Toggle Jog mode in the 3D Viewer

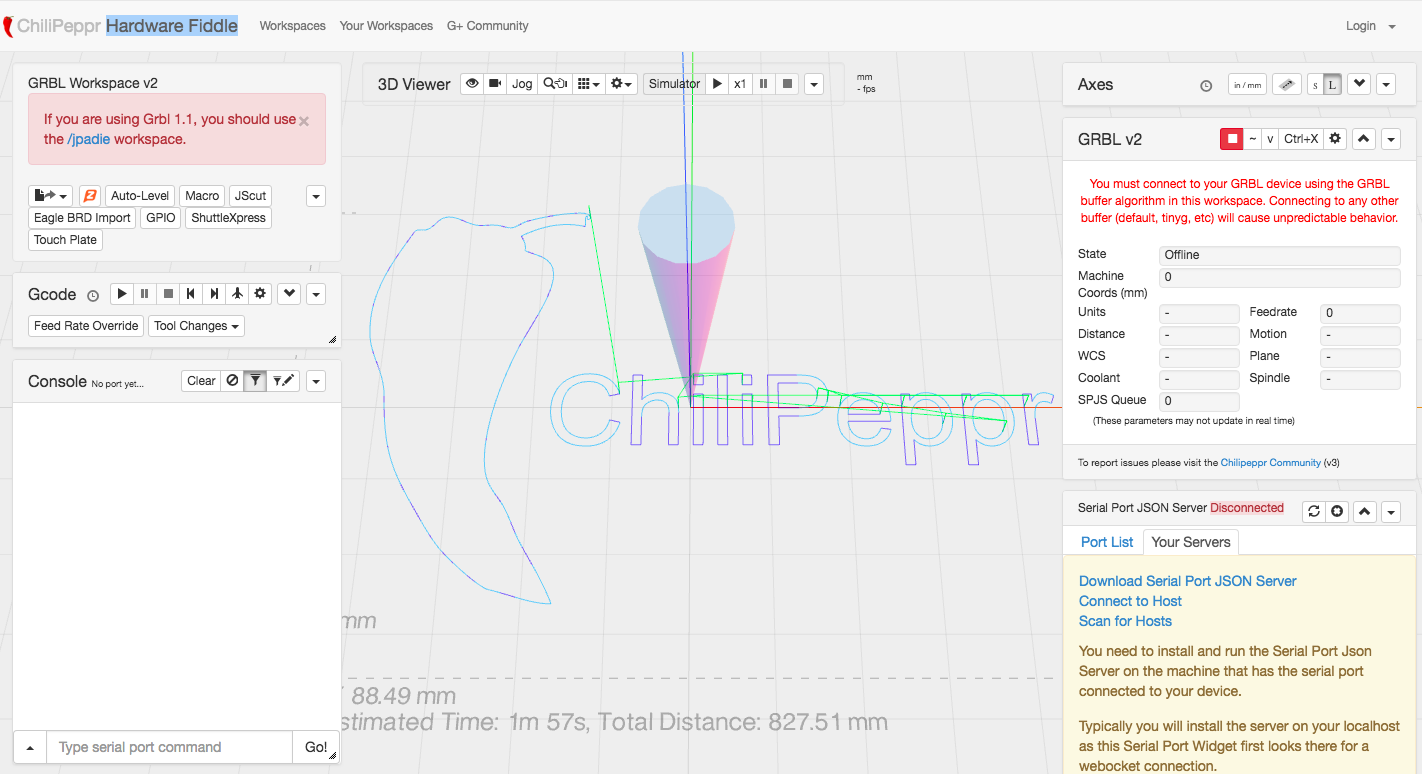[x=522, y=84]
